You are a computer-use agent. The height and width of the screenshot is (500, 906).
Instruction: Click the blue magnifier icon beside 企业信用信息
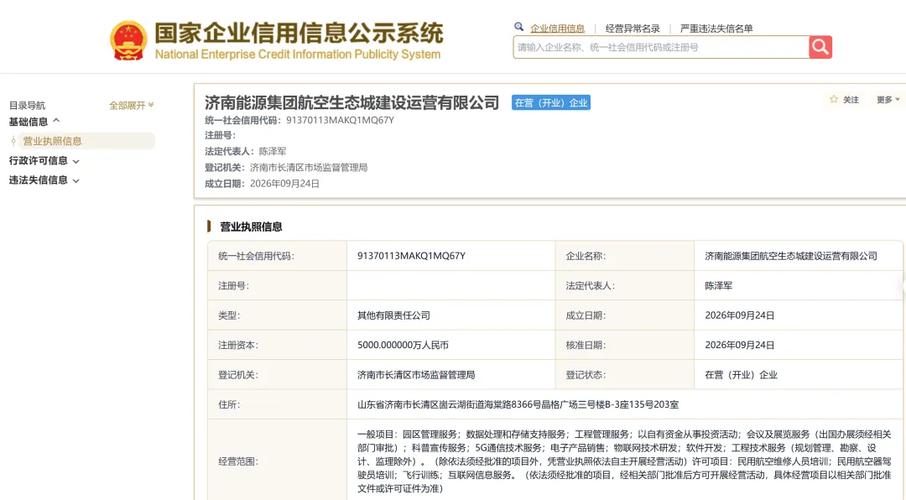click(519, 27)
